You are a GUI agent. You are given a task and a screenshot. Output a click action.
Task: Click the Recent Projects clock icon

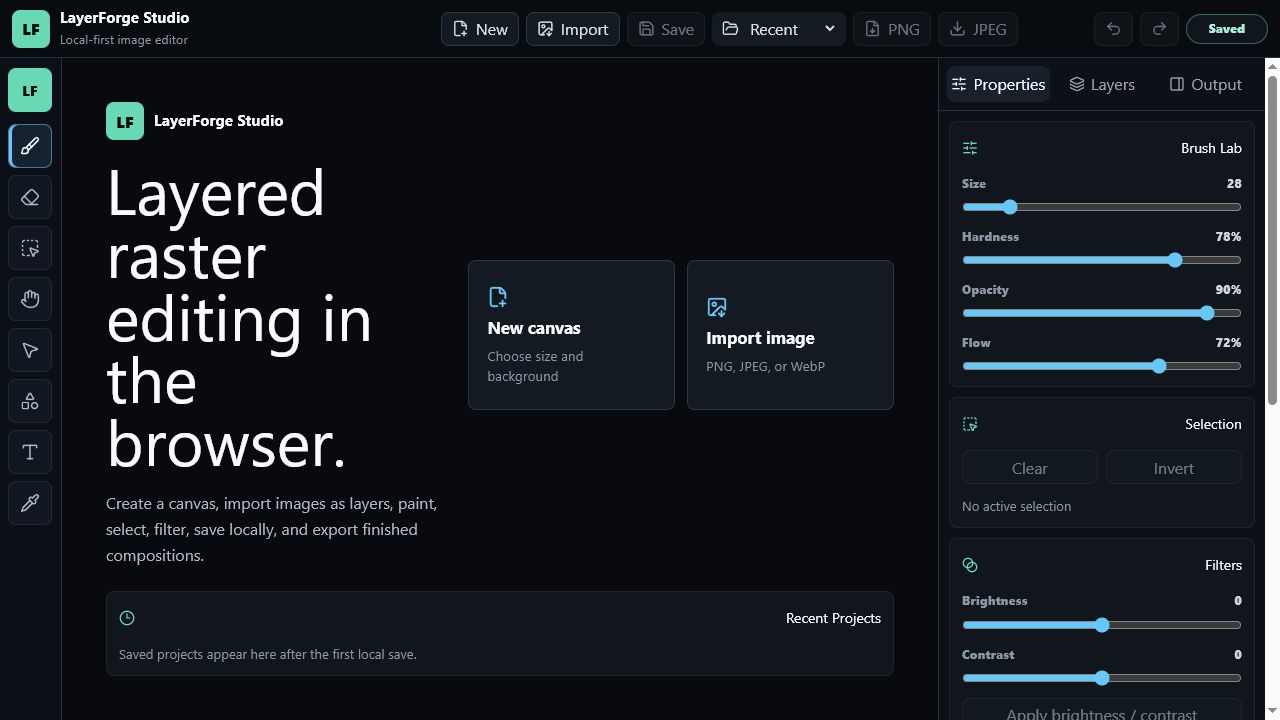pyautogui.click(x=127, y=618)
